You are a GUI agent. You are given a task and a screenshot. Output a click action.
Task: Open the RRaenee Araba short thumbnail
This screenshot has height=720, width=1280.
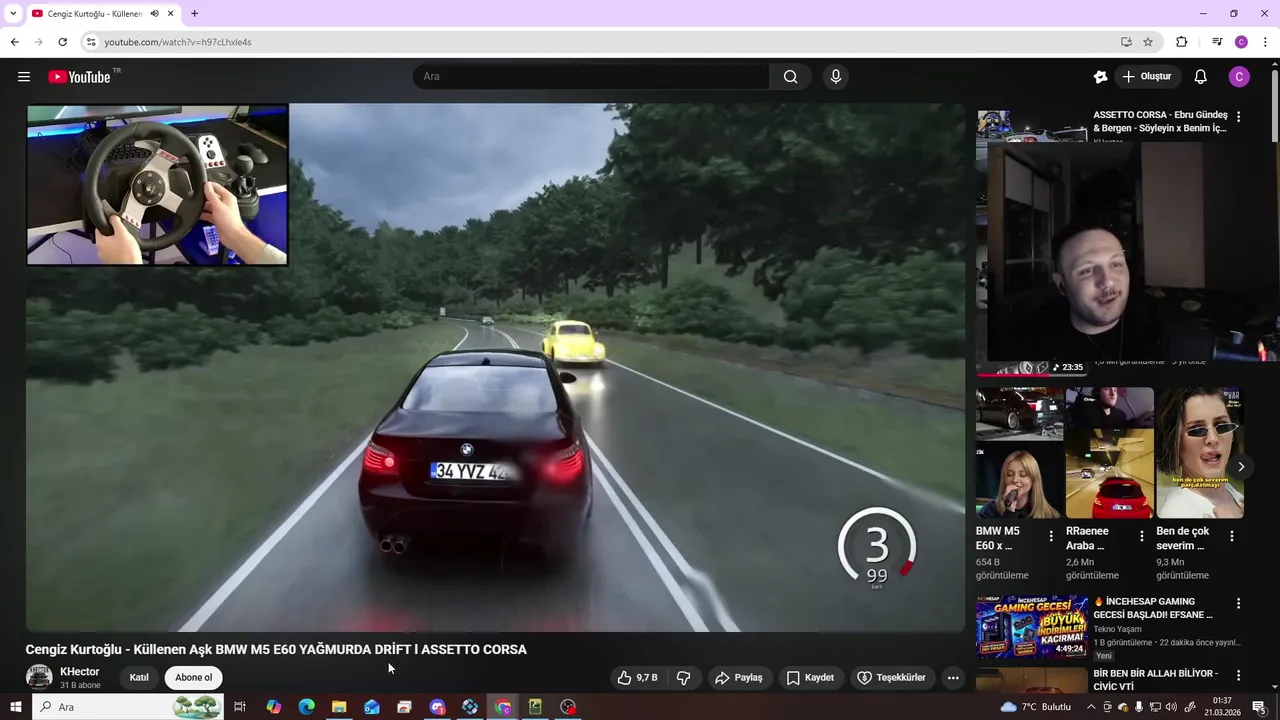coord(1110,453)
